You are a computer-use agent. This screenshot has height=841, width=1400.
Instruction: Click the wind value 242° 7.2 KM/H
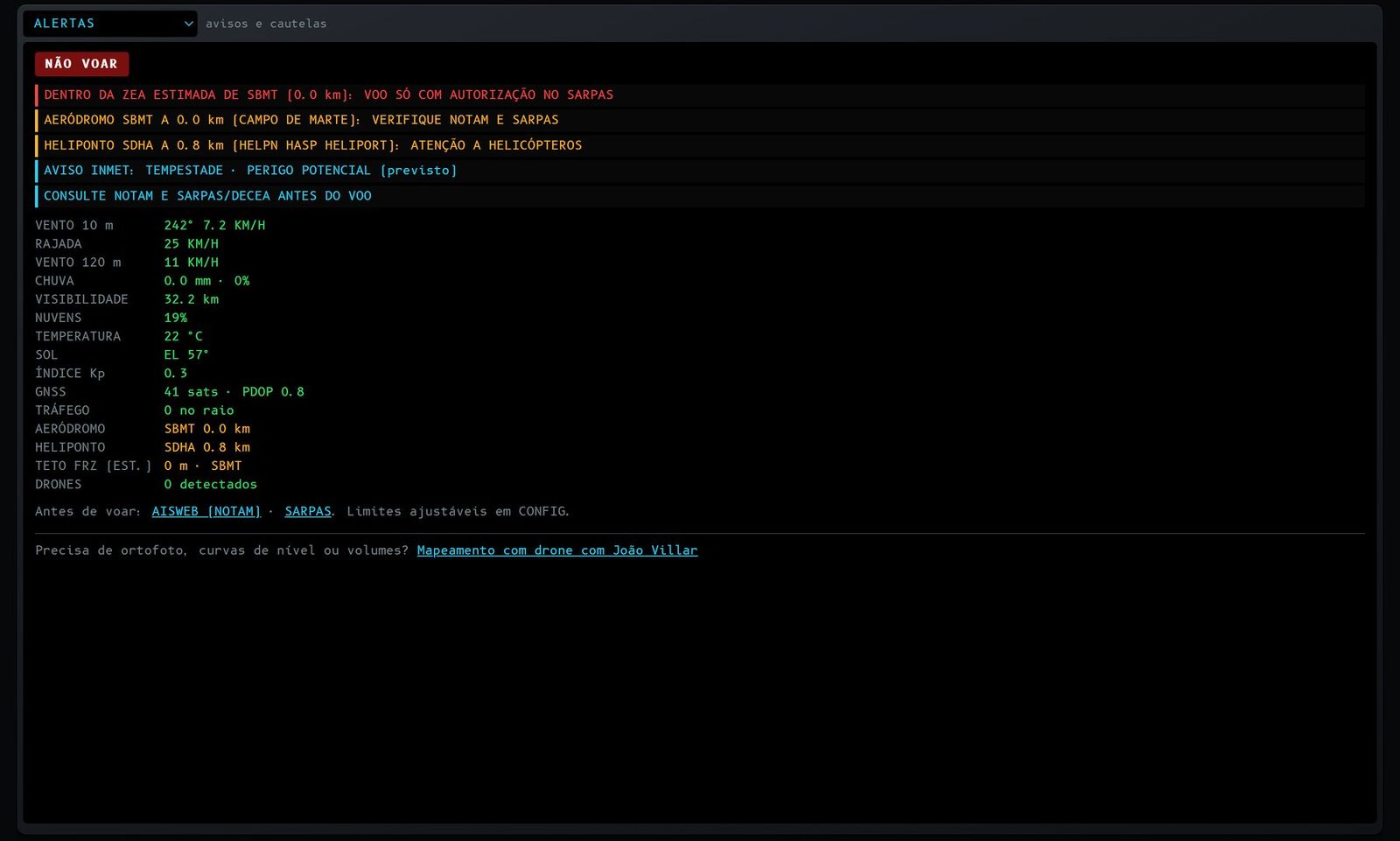pyautogui.click(x=214, y=226)
